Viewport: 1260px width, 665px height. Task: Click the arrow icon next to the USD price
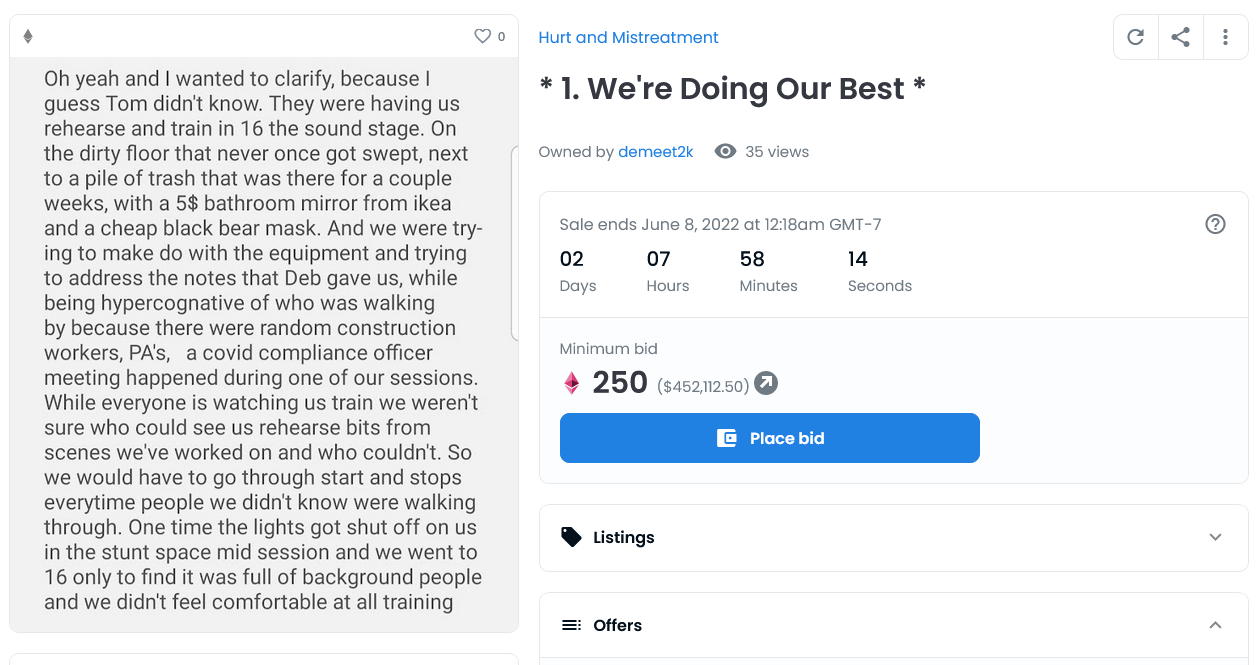tap(765, 383)
